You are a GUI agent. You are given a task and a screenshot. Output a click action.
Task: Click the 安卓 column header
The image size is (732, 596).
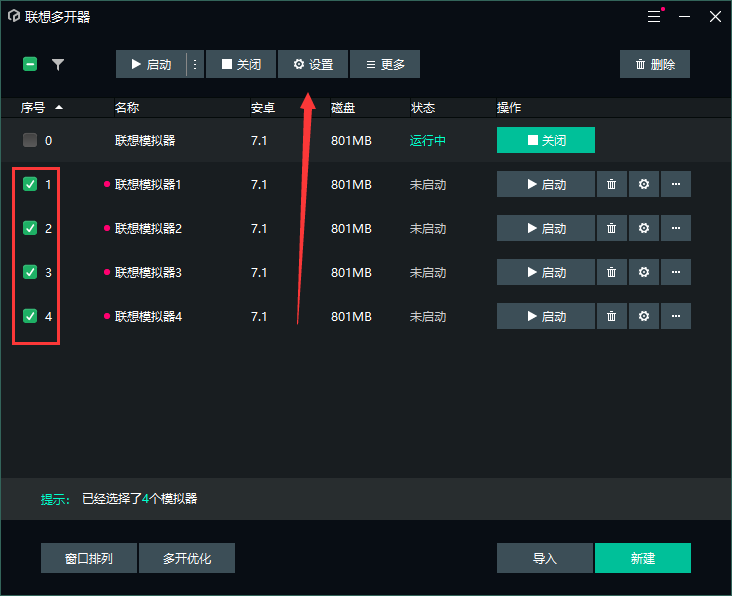coord(263,108)
